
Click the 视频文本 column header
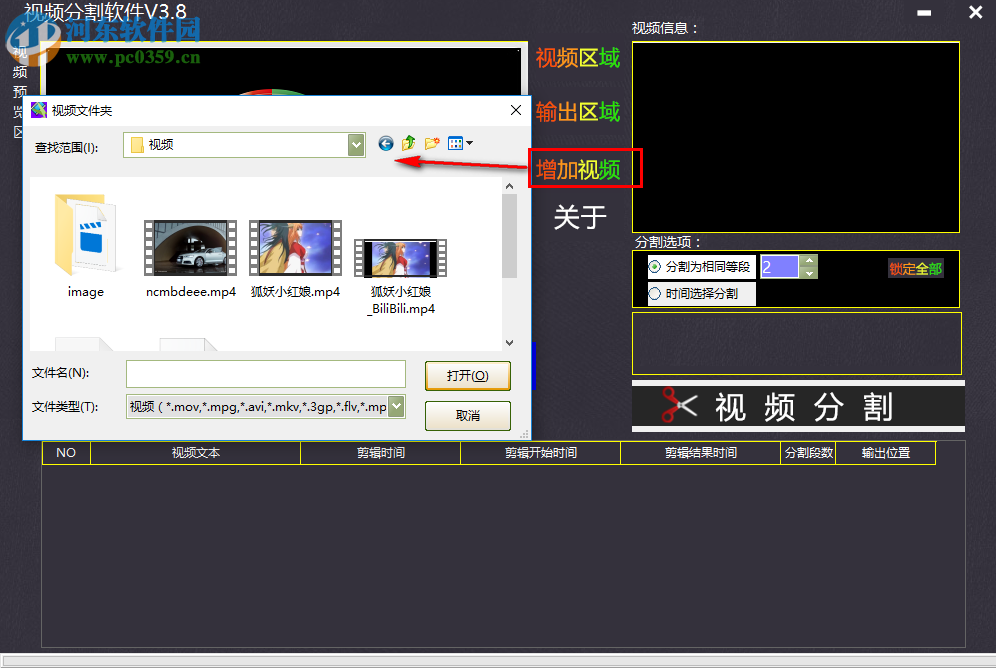click(196, 453)
